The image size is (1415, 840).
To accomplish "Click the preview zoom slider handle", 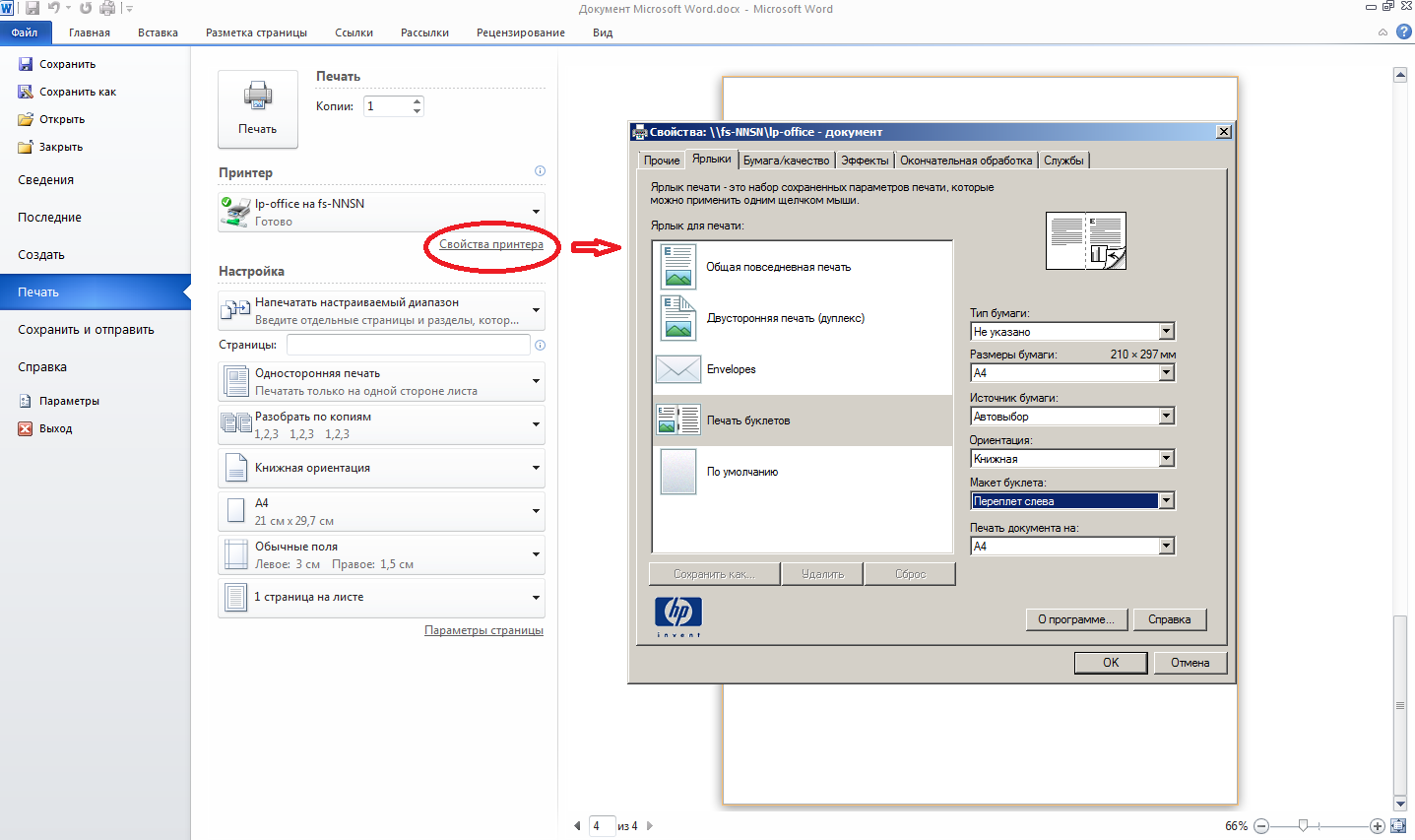I will pyautogui.click(x=1303, y=826).
